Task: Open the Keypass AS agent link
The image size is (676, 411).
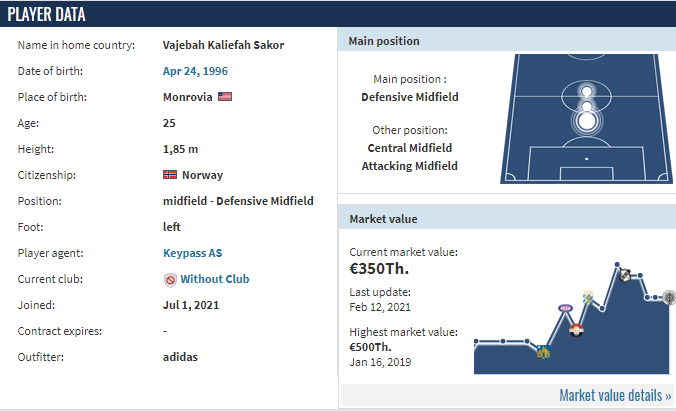Action: coord(192,253)
